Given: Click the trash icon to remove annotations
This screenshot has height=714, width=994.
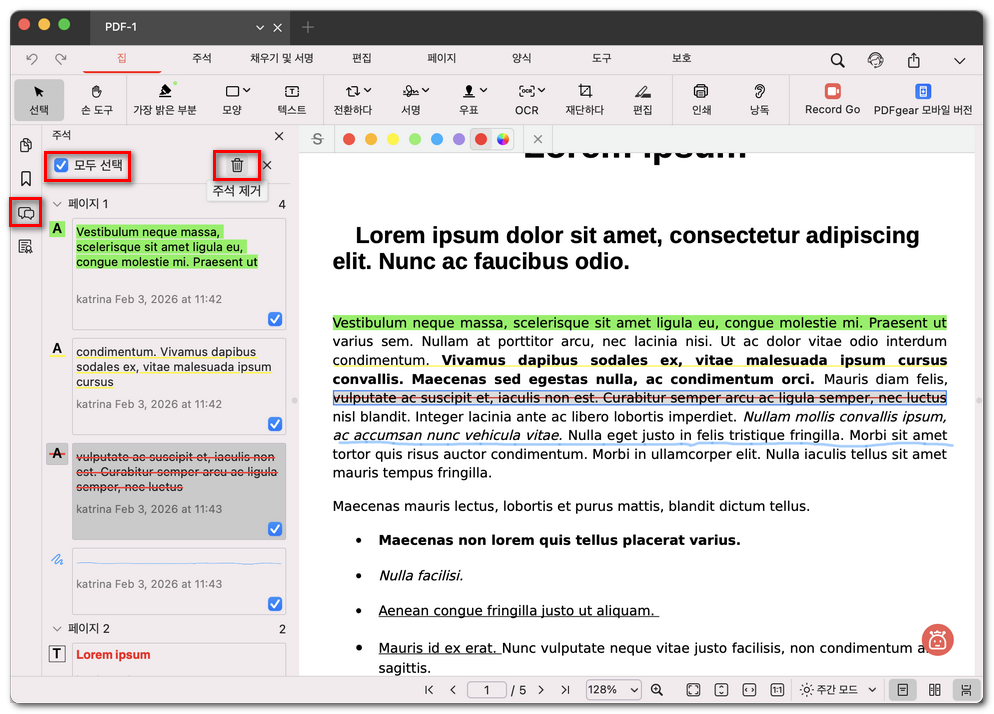Looking at the screenshot, I should pos(237,165).
